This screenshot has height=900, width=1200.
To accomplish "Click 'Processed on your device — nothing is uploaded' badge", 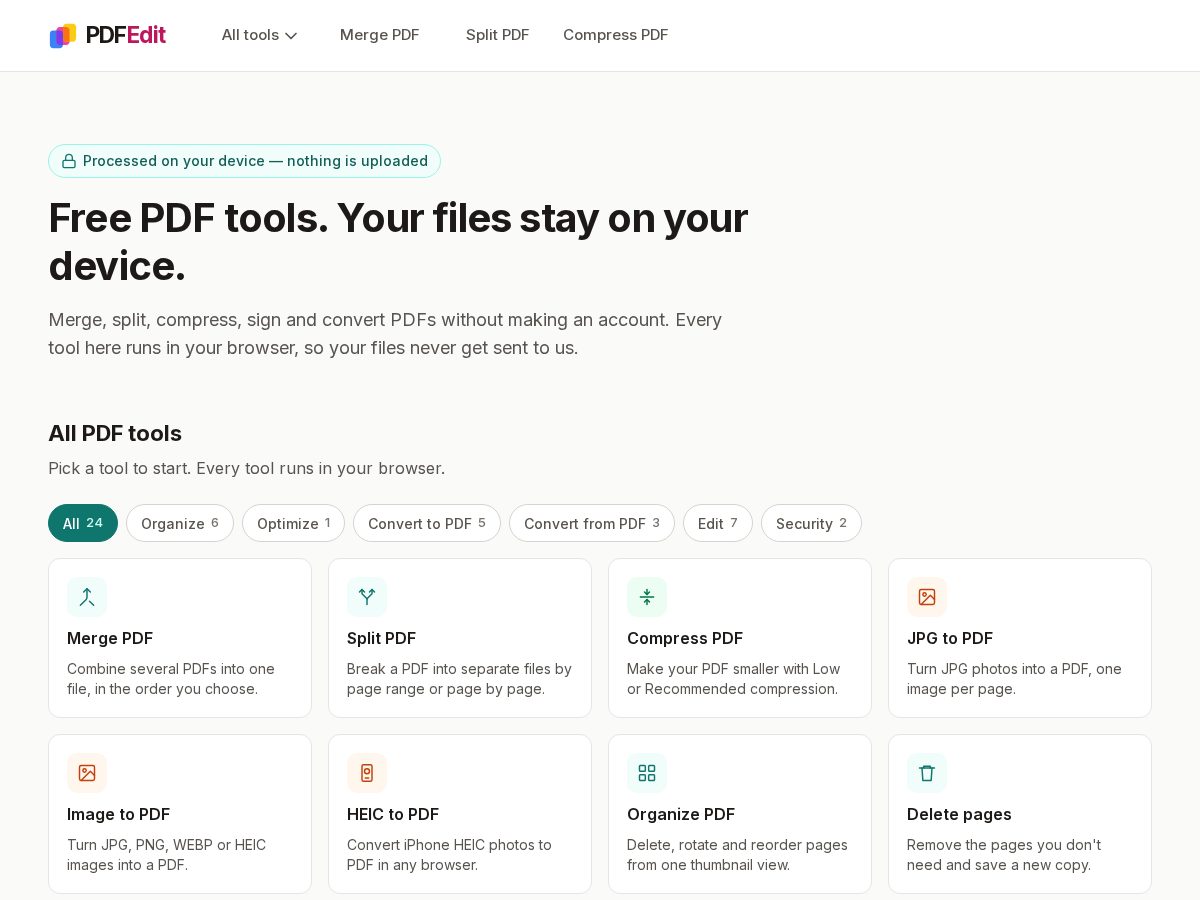I will coord(244,161).
